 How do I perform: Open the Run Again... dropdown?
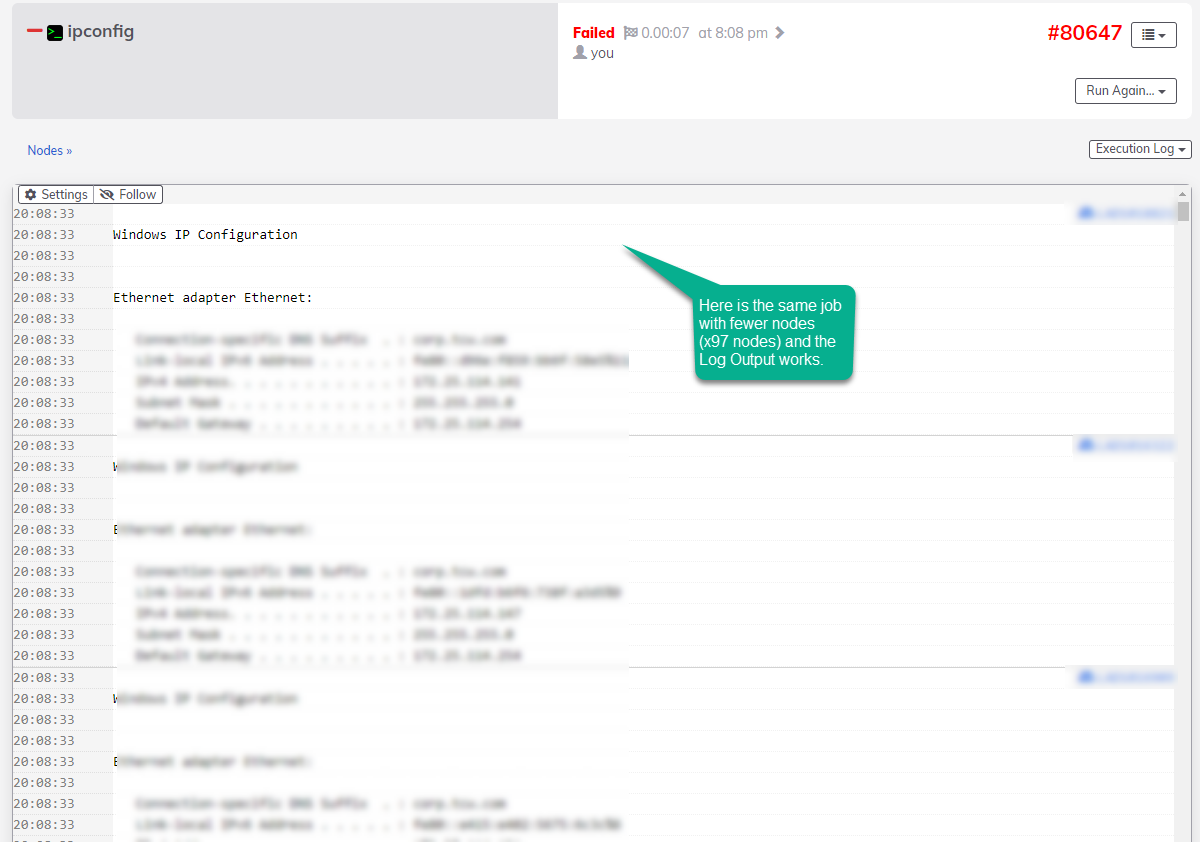(1125, 90)
